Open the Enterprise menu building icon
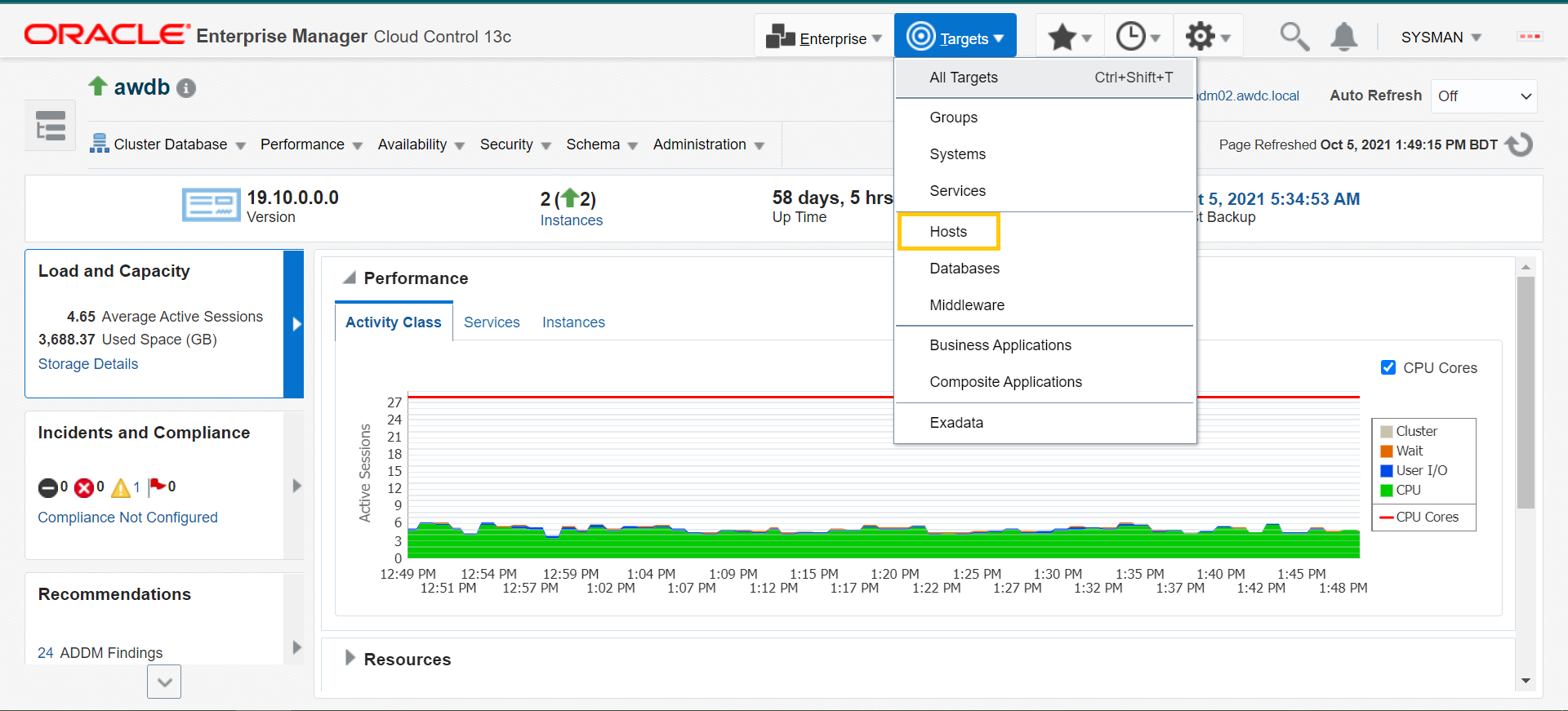This screenshot has height=711, width=1568. [780, 36]
